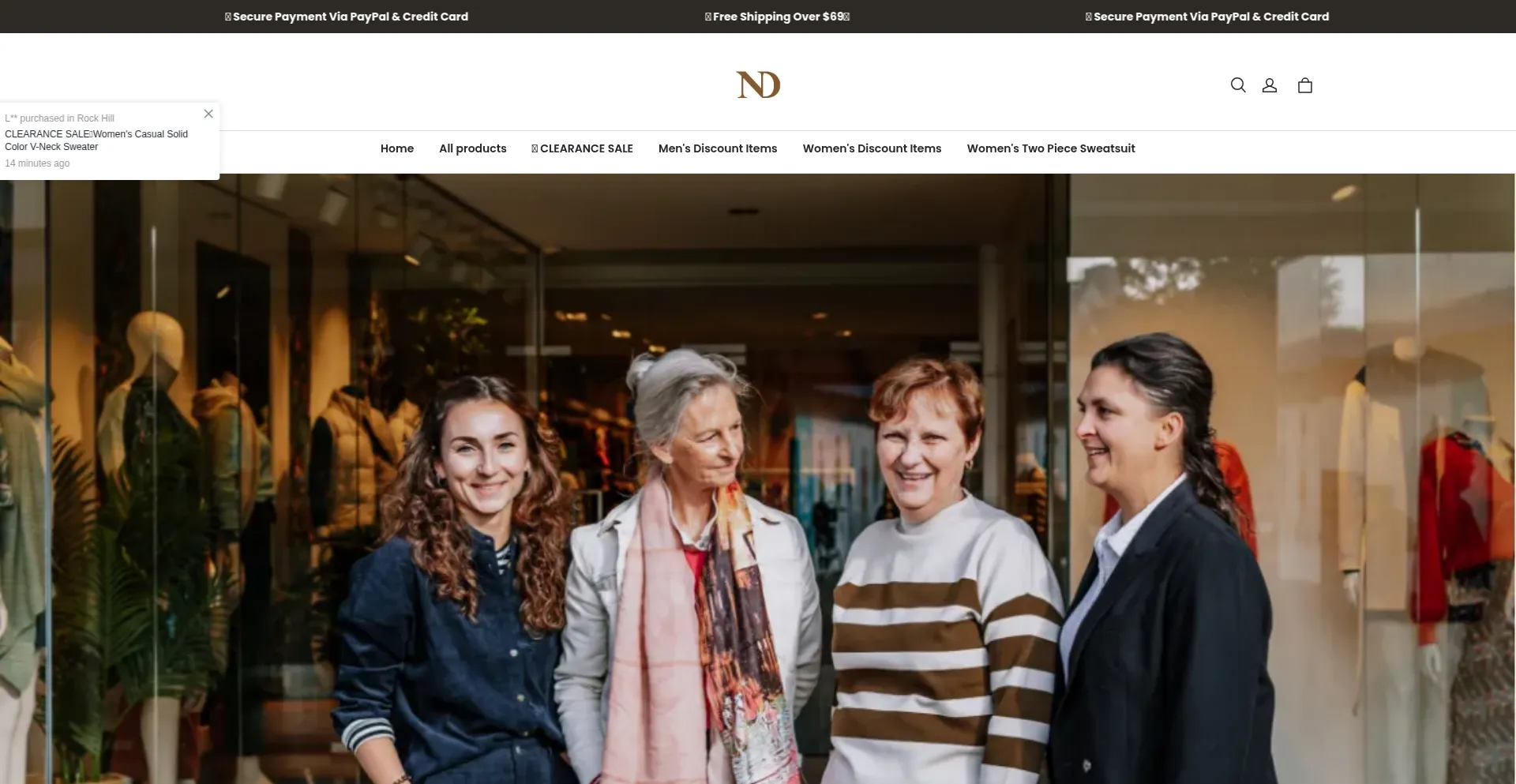Dismiss the purchase notification popup
This screenshot has width=1516, height=784.
tap(208, 114)
